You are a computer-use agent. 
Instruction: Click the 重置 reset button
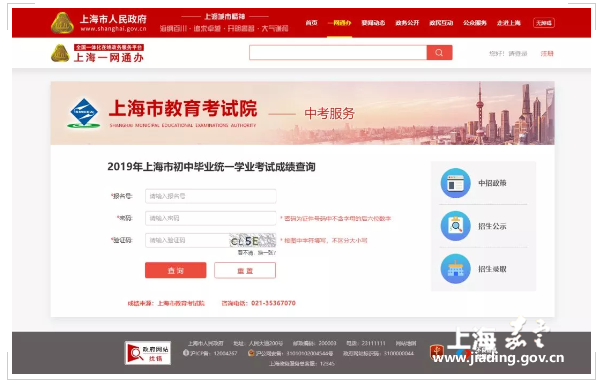pos(245,270)
